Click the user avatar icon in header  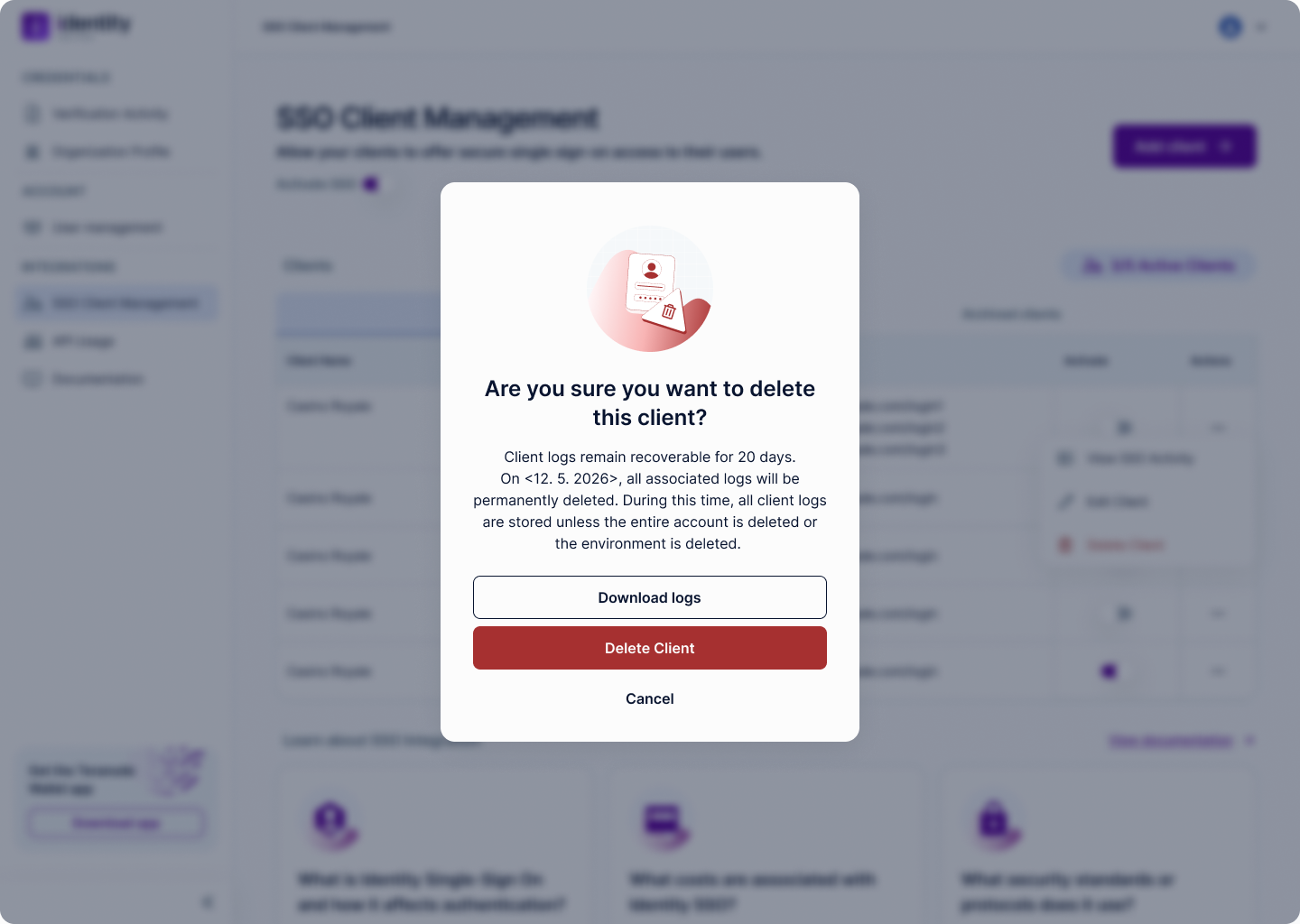click(1230, 27)
